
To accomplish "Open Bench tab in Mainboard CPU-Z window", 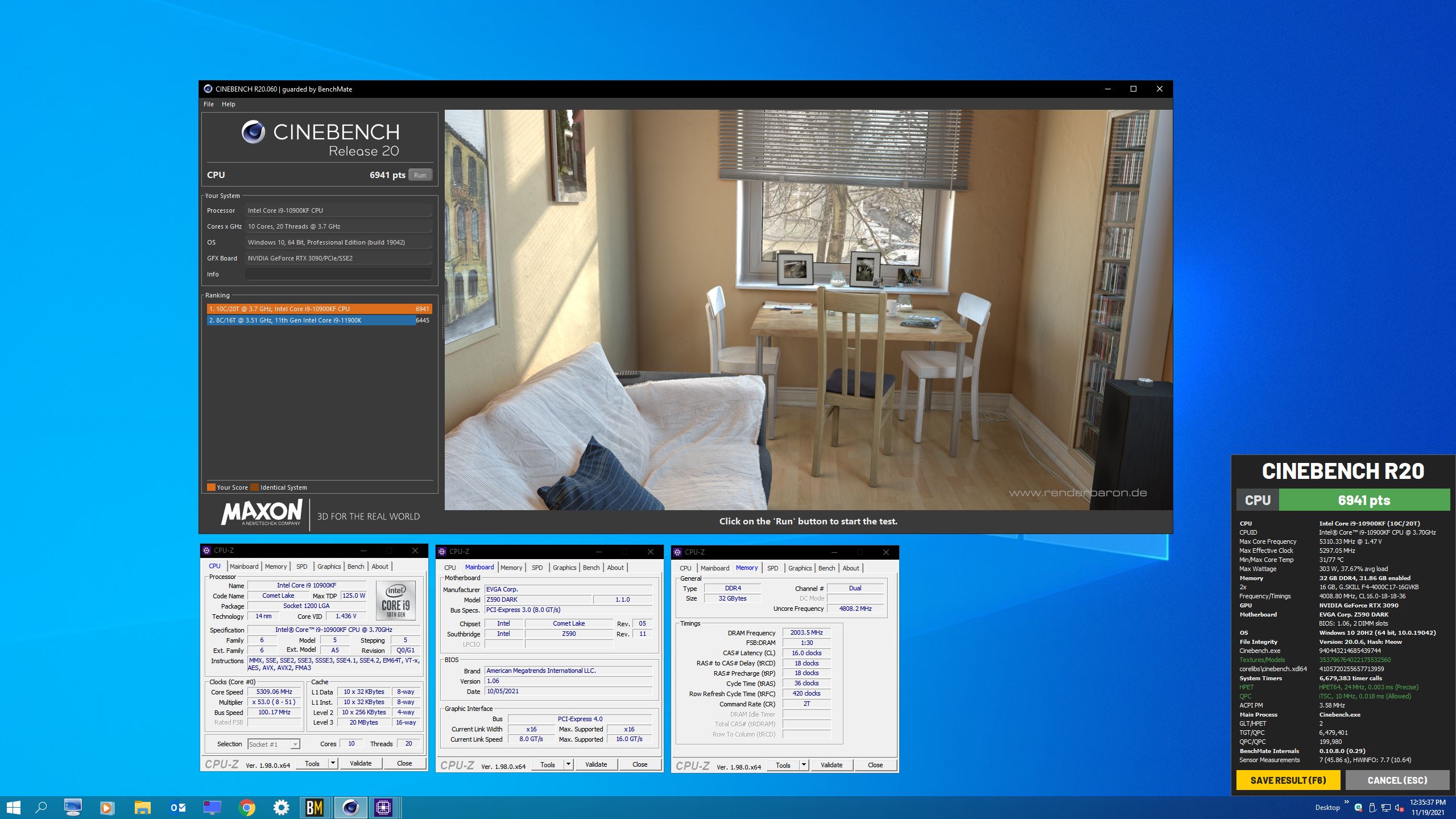I will click(x=591, y=568).
